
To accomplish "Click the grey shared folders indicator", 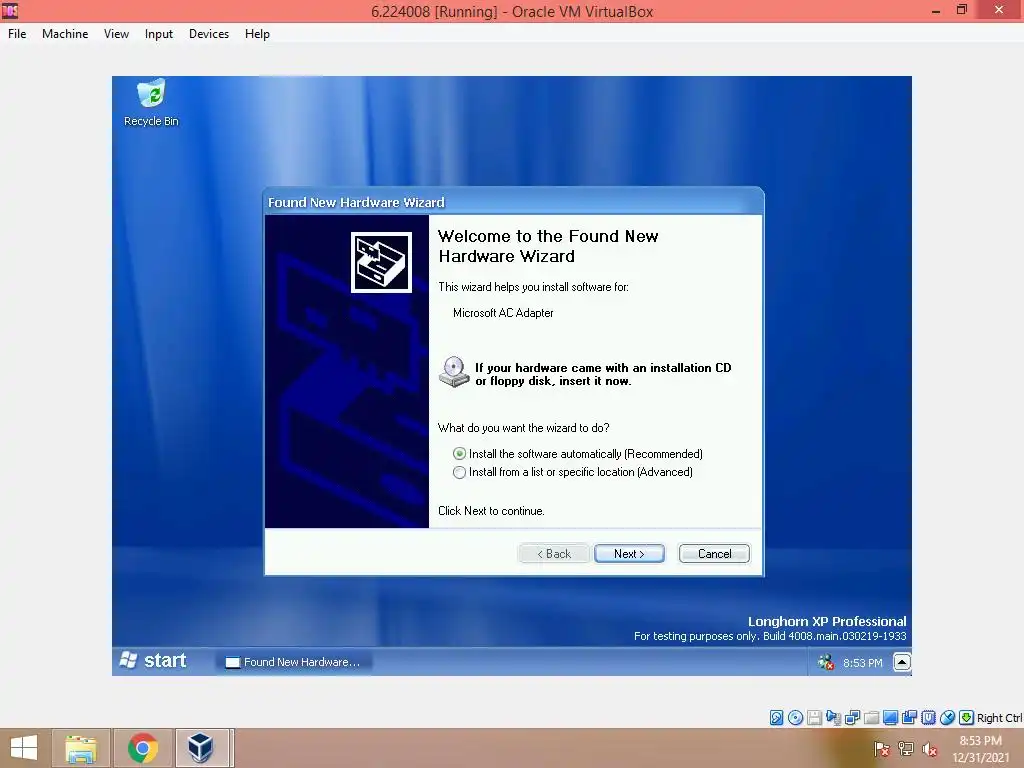I will coord(871,718).
